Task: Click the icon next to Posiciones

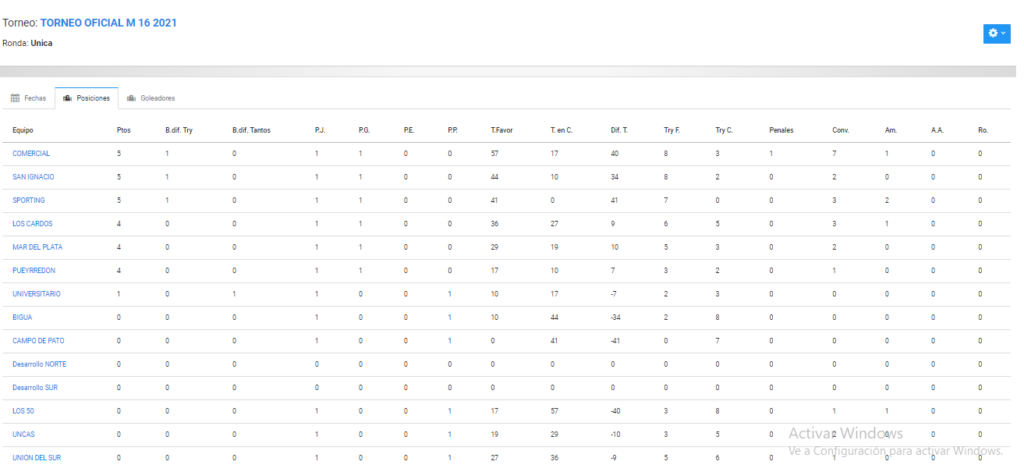Action: 67,99
